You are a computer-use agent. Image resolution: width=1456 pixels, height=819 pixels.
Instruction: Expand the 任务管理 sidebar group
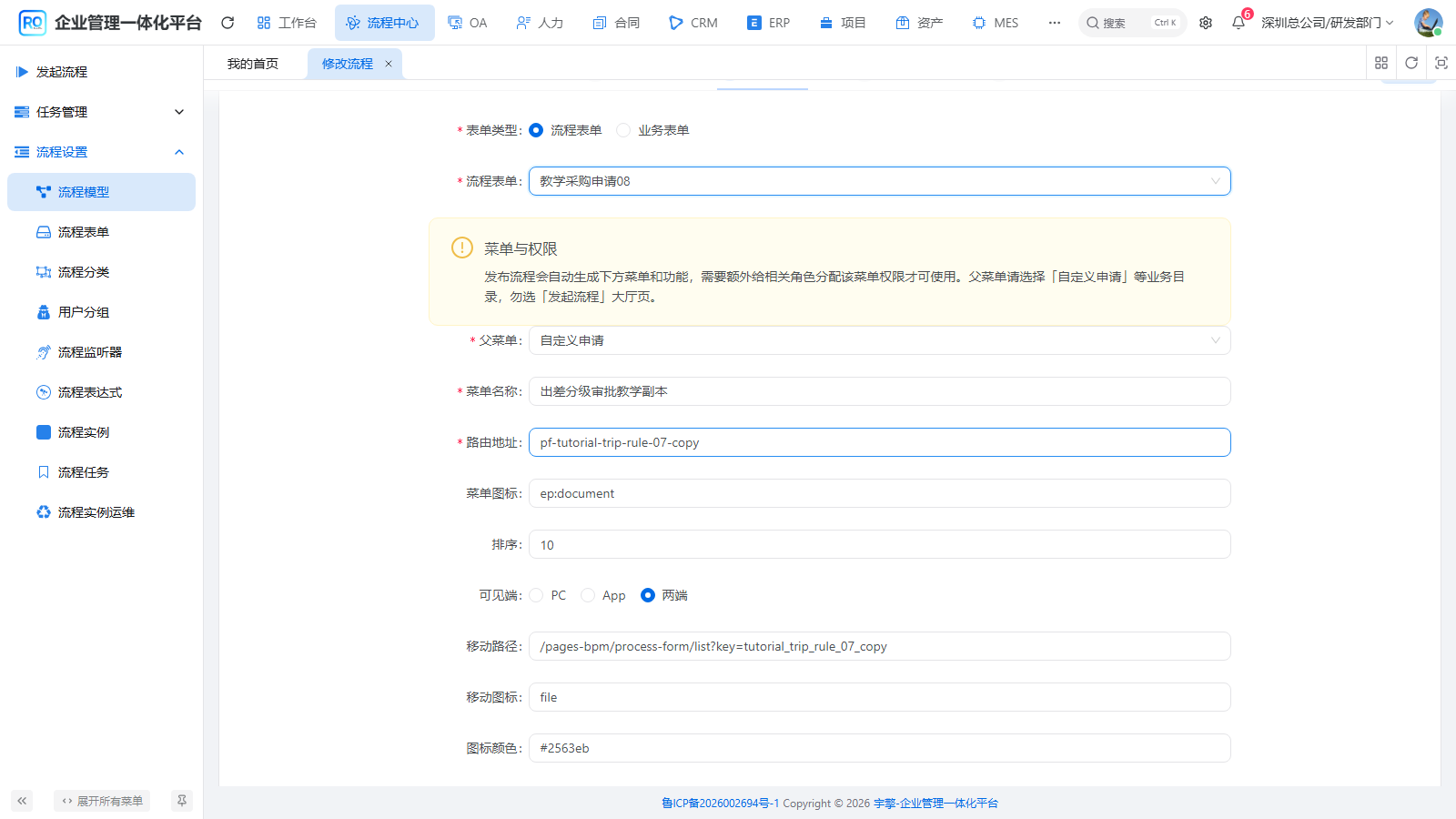pos(101,112)
